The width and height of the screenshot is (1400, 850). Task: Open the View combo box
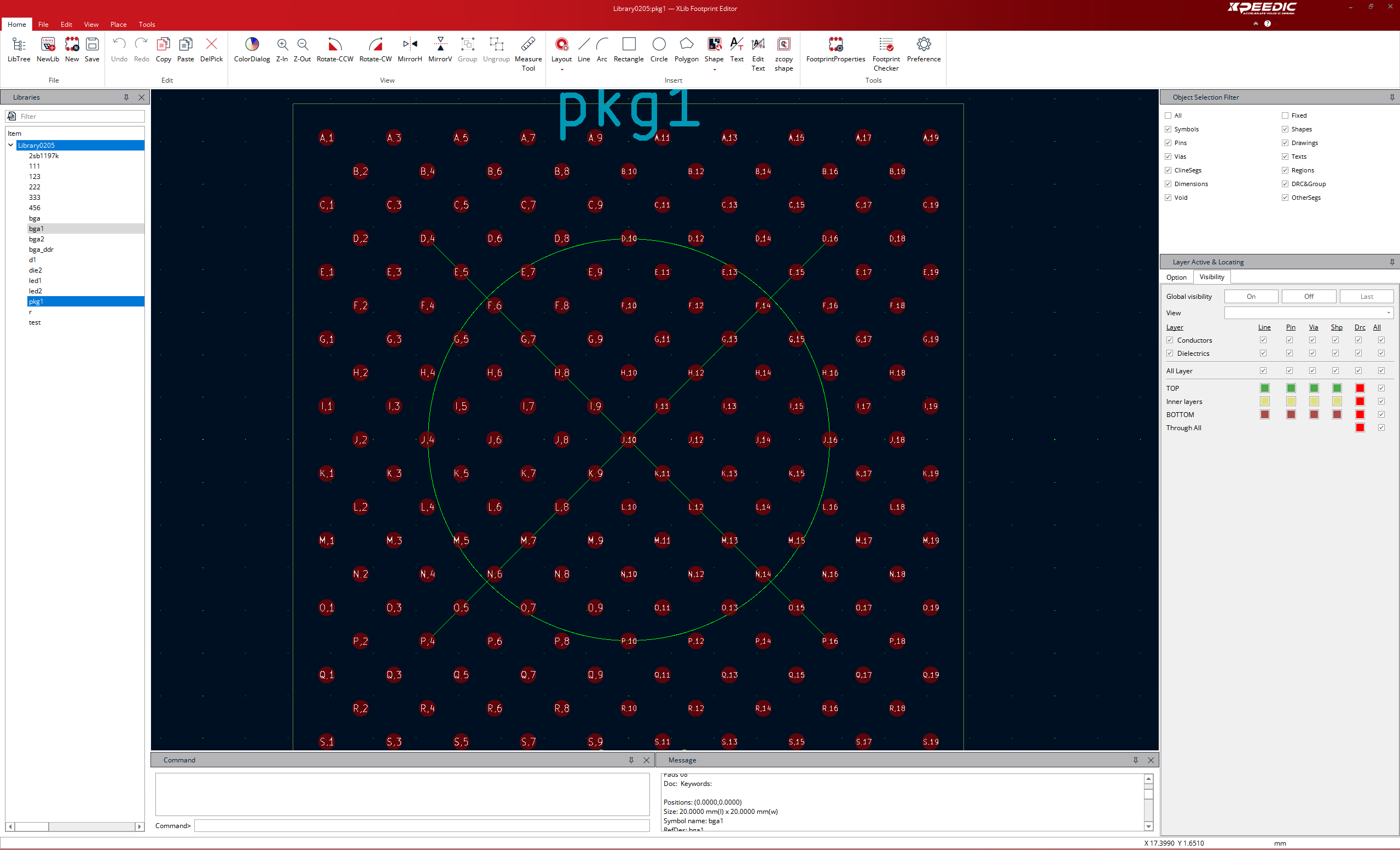1309,313
